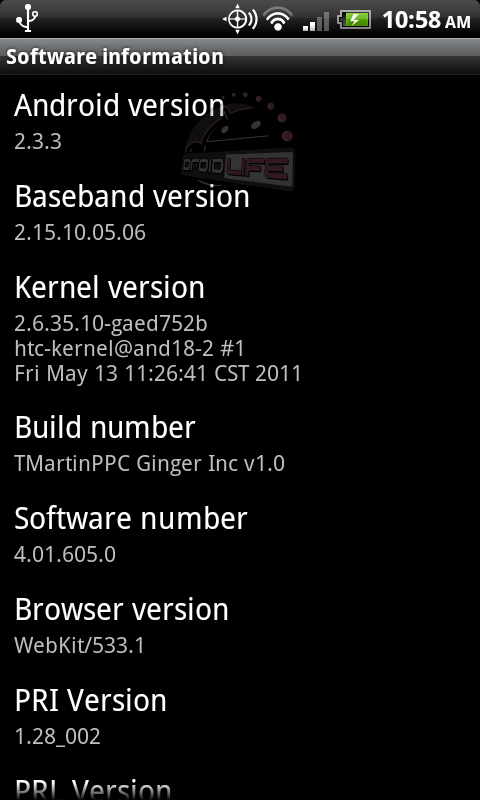Tap the Wi-Fi signal icon
The height and width of the screenshot is (800, 480).
click(x=277, y=20)
